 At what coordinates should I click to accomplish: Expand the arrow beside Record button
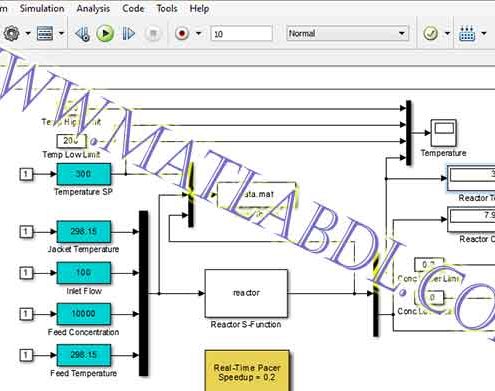tap(198, 33)
